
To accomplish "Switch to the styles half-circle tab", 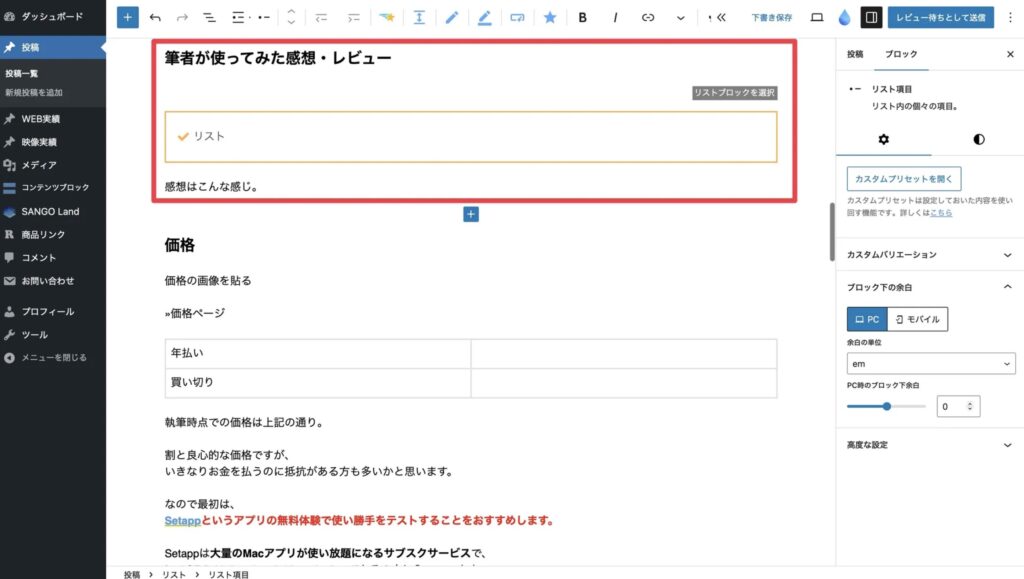I will [x=978, y=139].
